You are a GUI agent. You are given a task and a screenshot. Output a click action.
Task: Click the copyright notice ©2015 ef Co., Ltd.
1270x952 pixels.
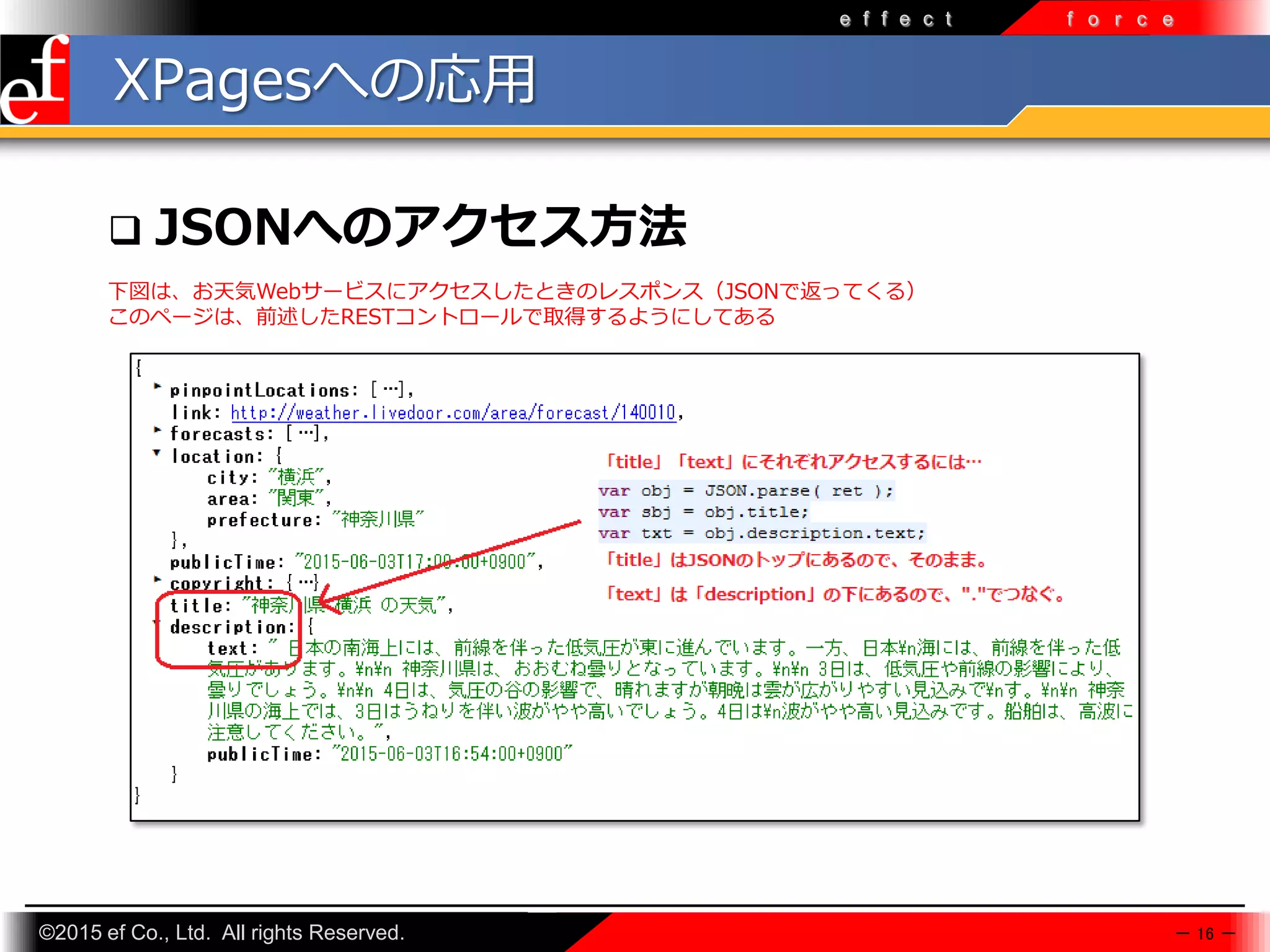221,932
